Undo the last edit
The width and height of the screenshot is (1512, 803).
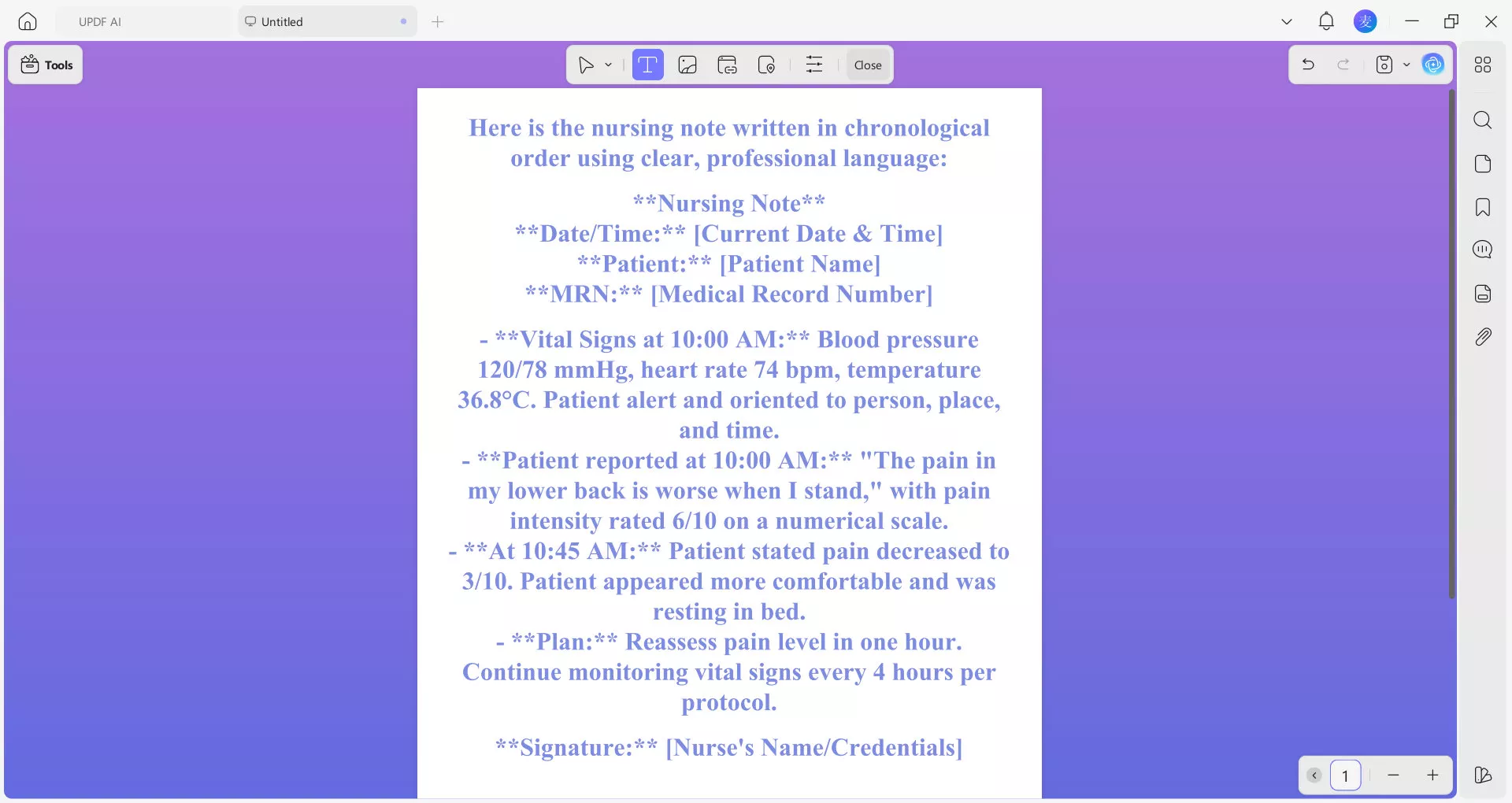tap(1307, 65)
